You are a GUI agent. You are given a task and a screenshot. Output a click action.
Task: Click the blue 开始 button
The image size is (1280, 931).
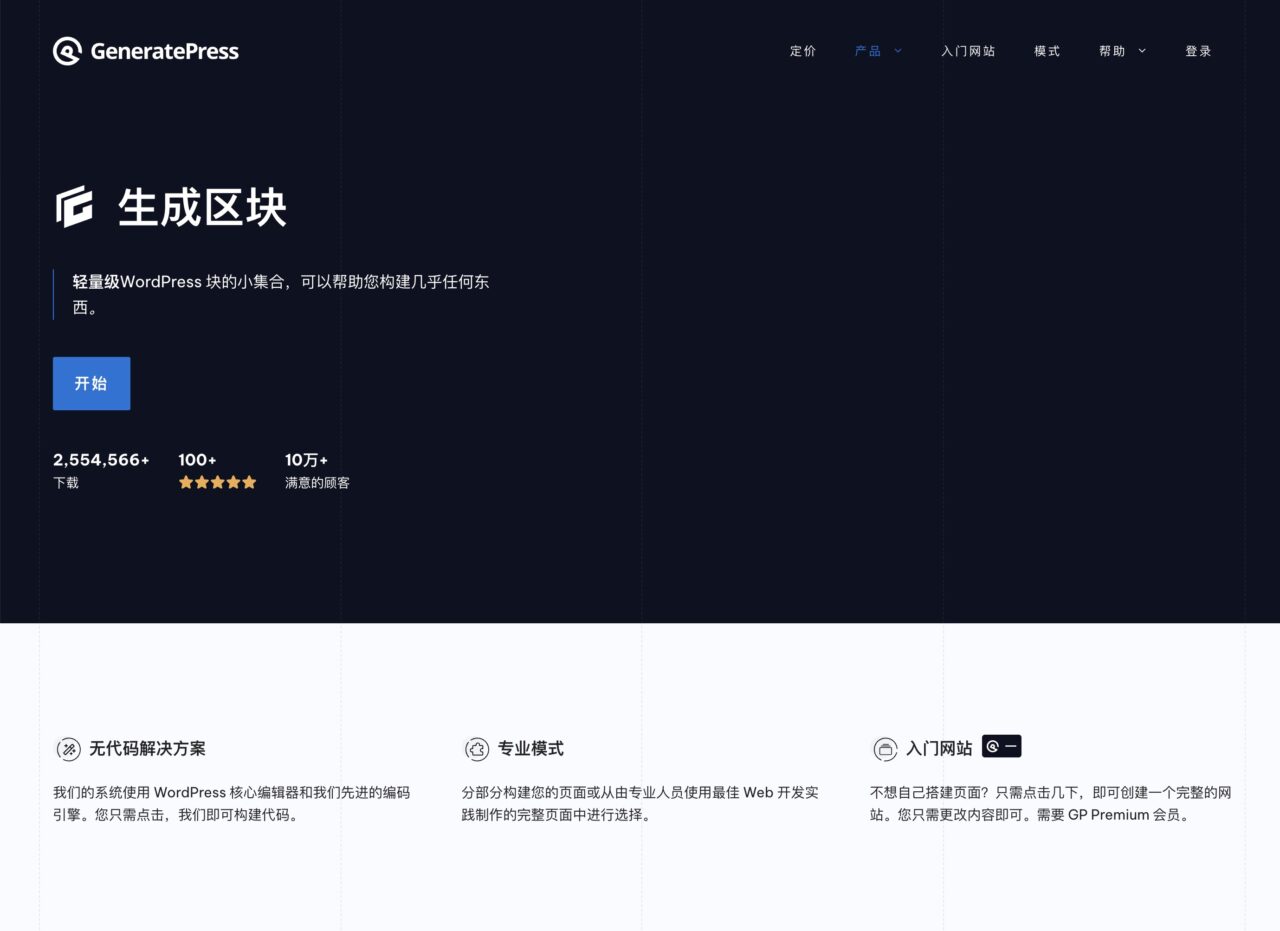point(91,383)
